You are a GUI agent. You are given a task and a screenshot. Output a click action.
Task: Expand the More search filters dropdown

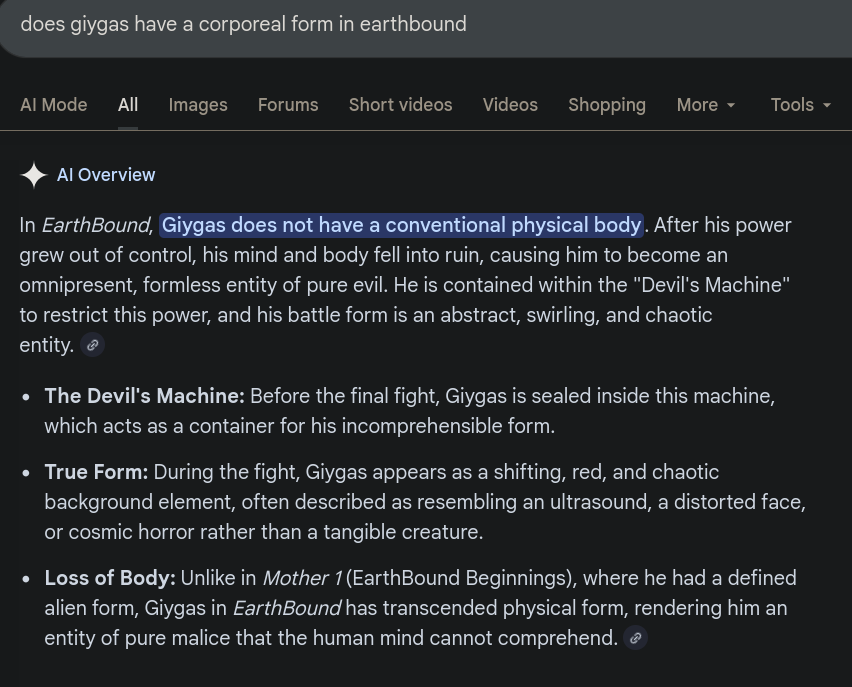(706, 105)
